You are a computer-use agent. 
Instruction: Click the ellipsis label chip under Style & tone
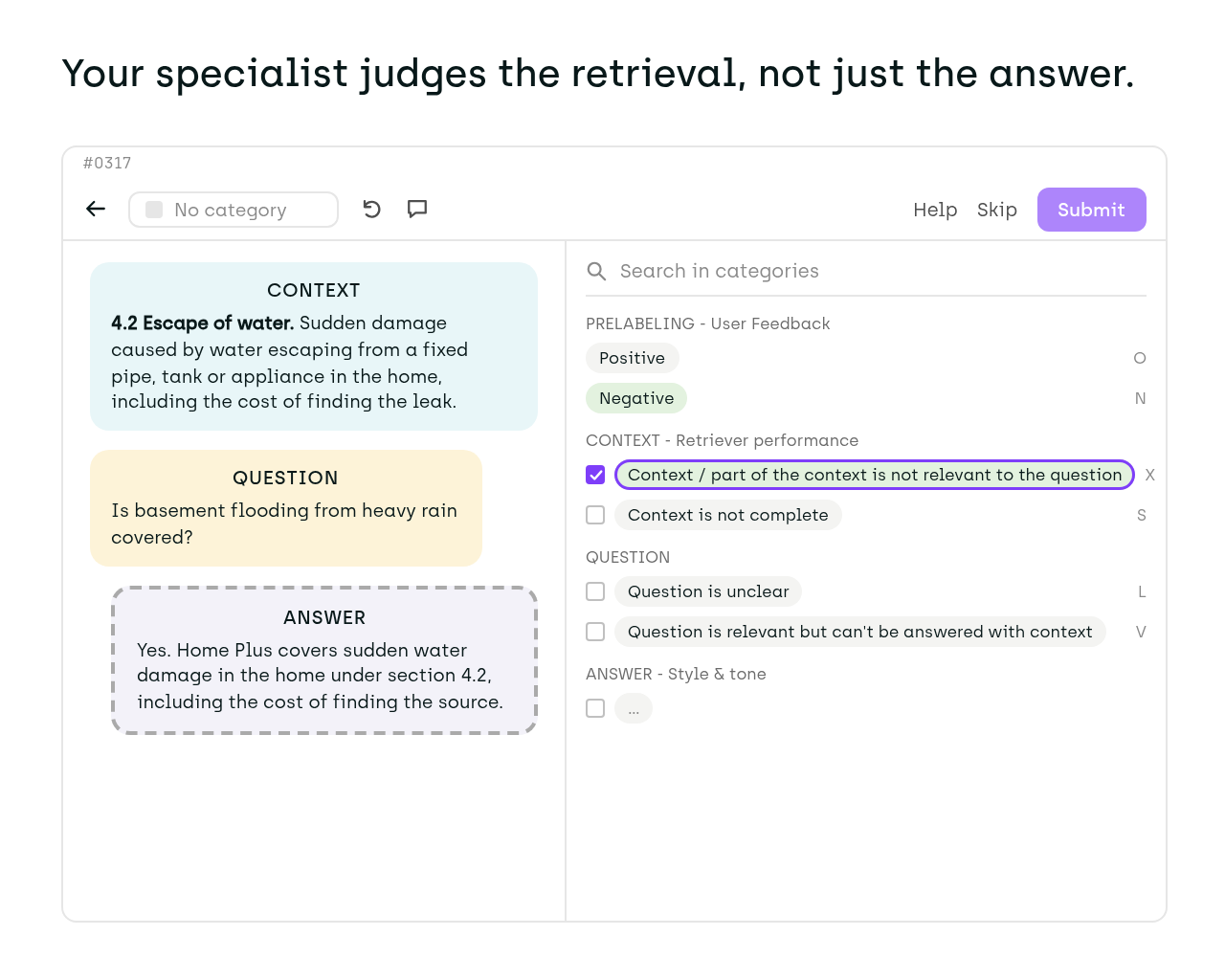click(x=634, y=708)
